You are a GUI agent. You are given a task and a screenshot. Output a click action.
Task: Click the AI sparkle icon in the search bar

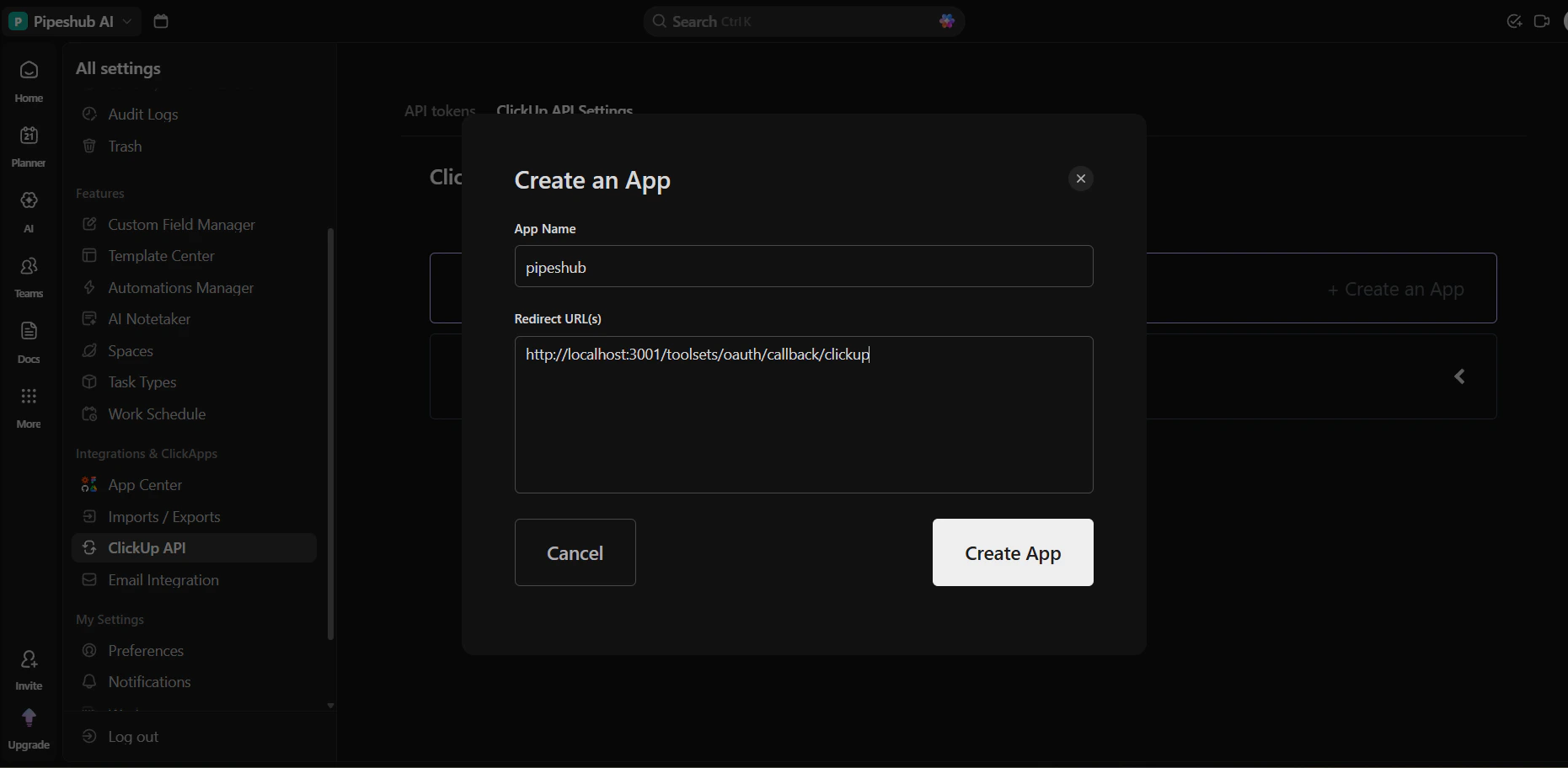coord(946,21)
